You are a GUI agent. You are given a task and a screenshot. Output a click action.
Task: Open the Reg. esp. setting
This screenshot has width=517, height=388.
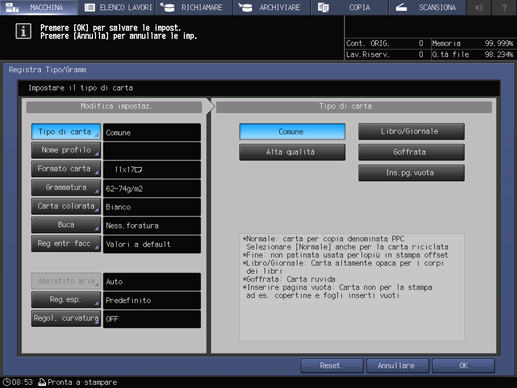66,300
